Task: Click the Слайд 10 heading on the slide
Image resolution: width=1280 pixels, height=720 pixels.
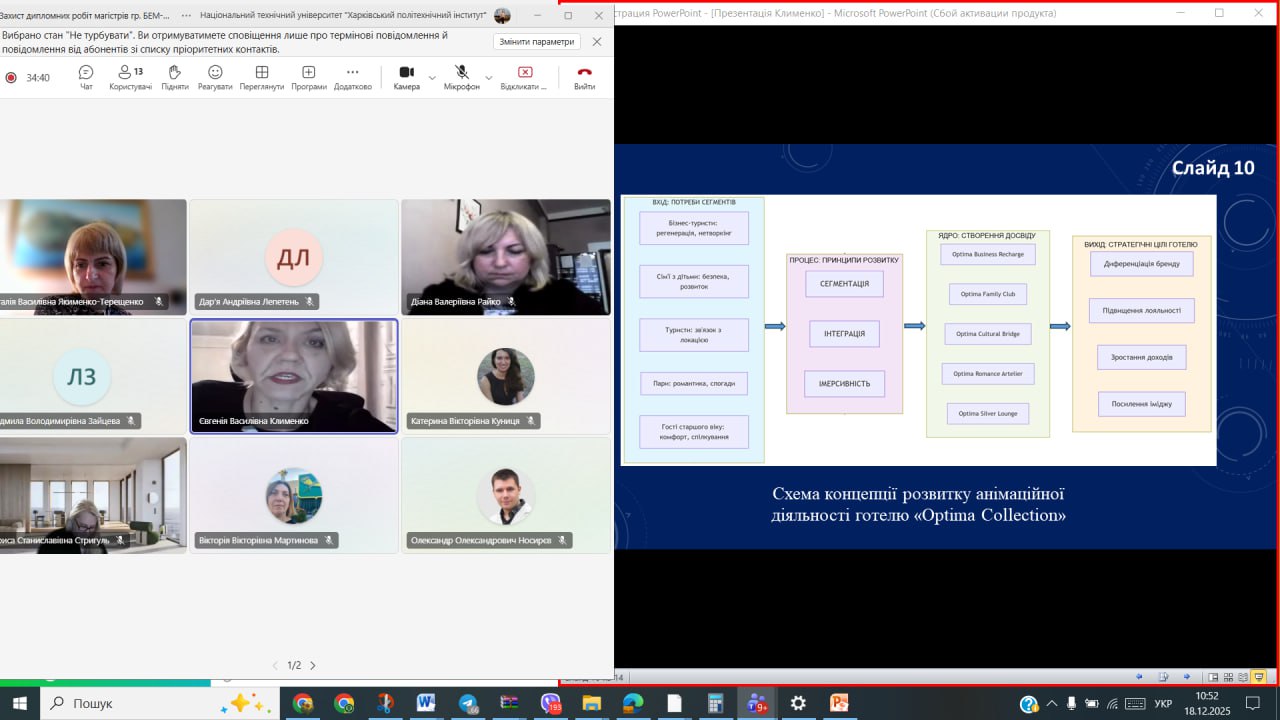Action: (x=1212, y=168)
